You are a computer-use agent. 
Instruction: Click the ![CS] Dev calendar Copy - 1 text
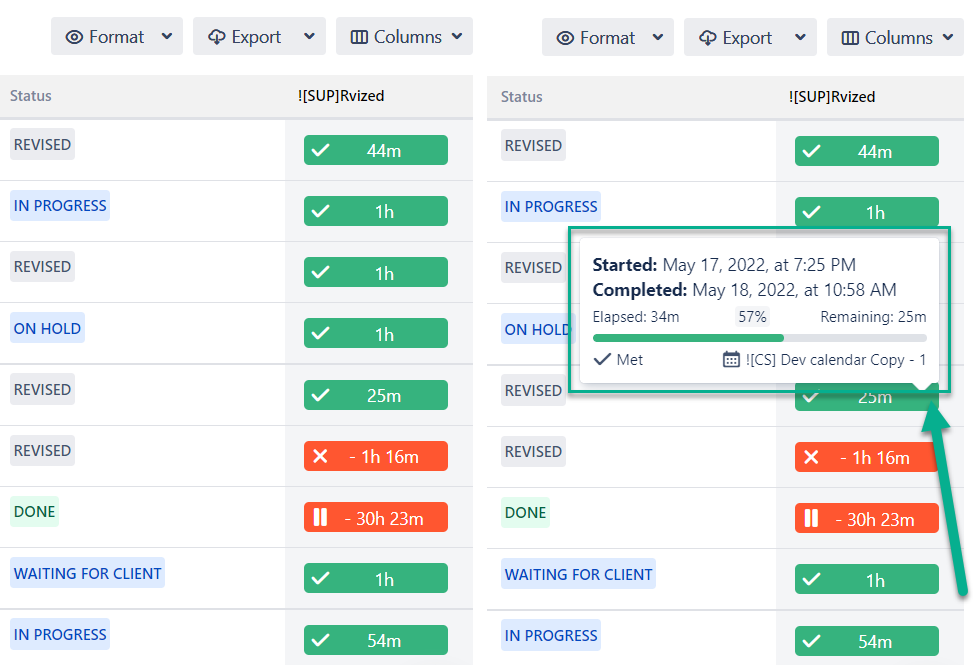(836, 360)
